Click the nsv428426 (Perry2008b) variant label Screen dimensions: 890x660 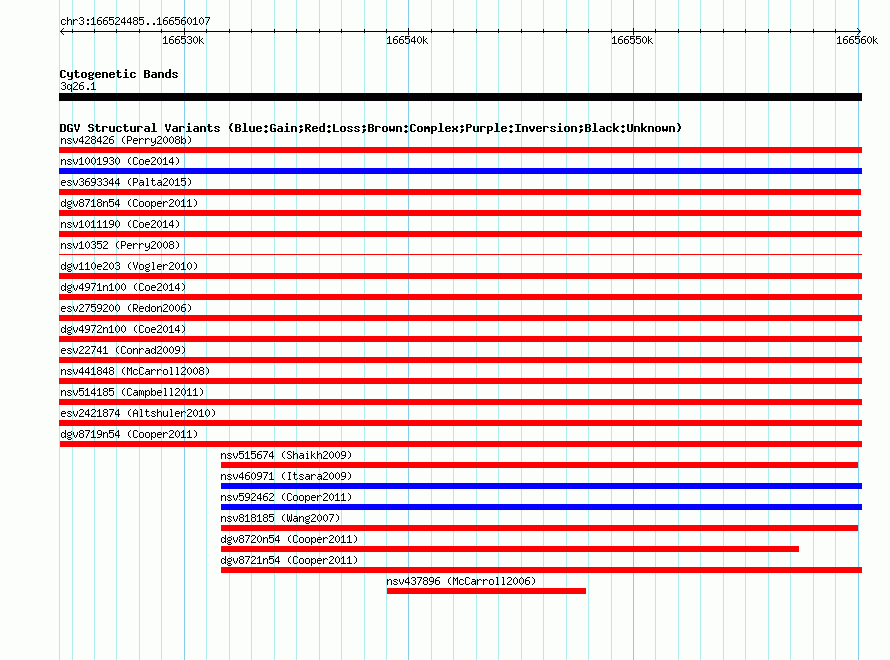pos(126,140)
